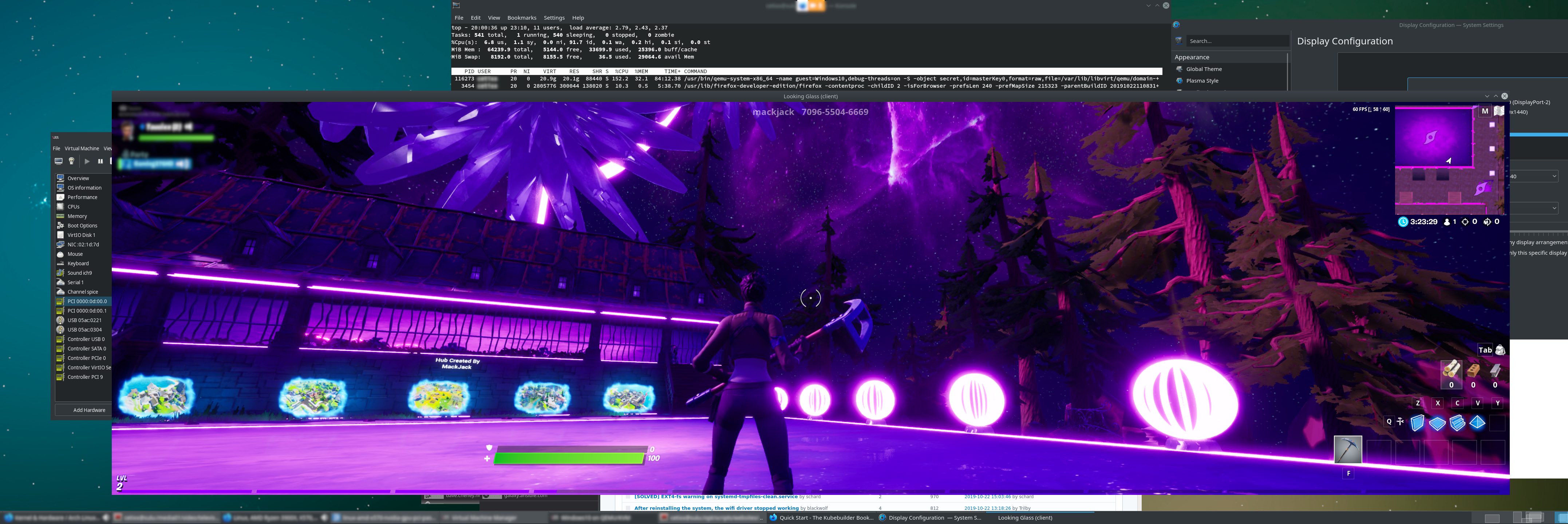Click the play button in VM toolbar
The height and width of the screenshot is (524, 1568).
(87, 161)
